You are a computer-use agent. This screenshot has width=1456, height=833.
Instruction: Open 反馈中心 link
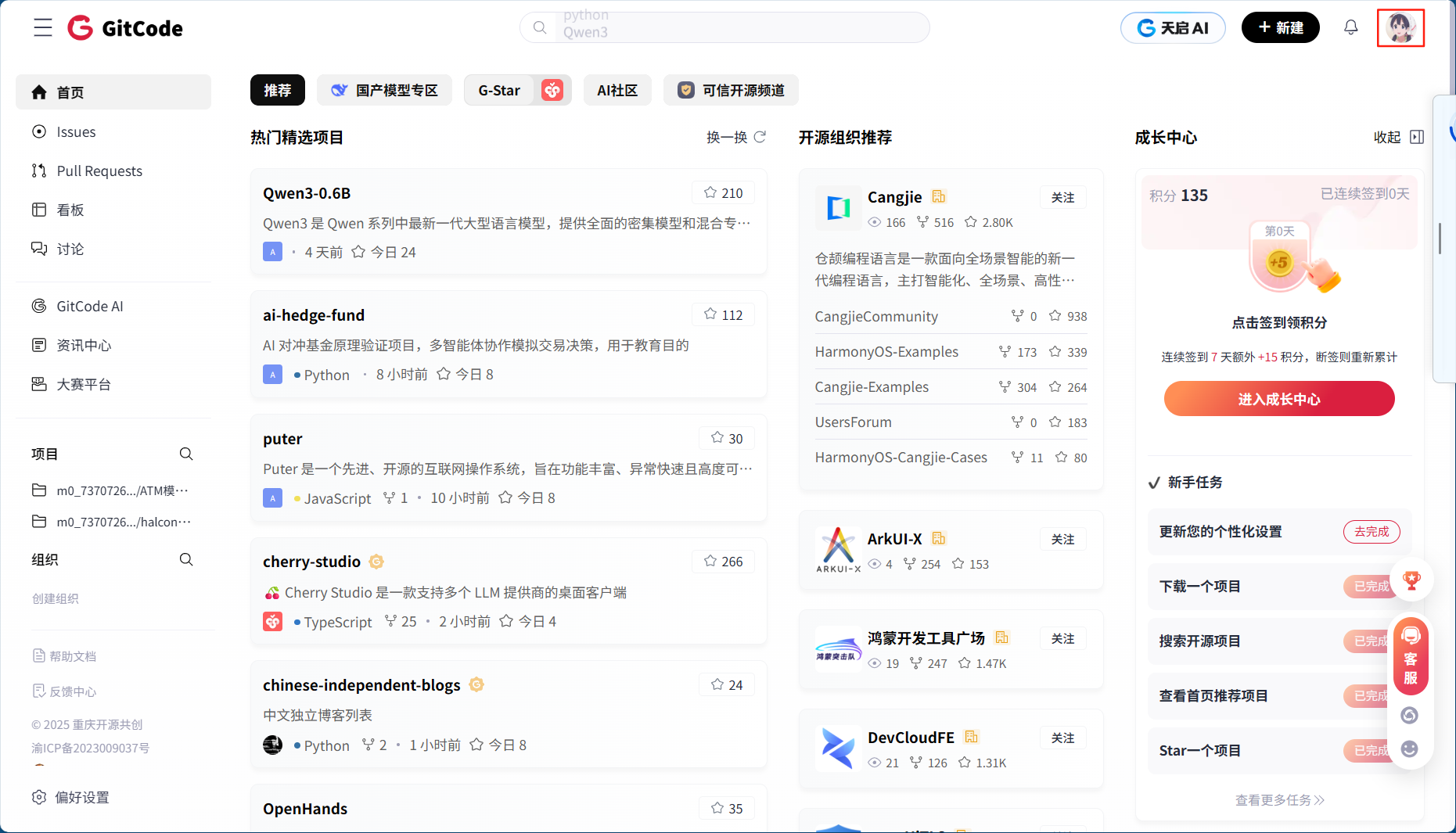(x=65, y=691)
